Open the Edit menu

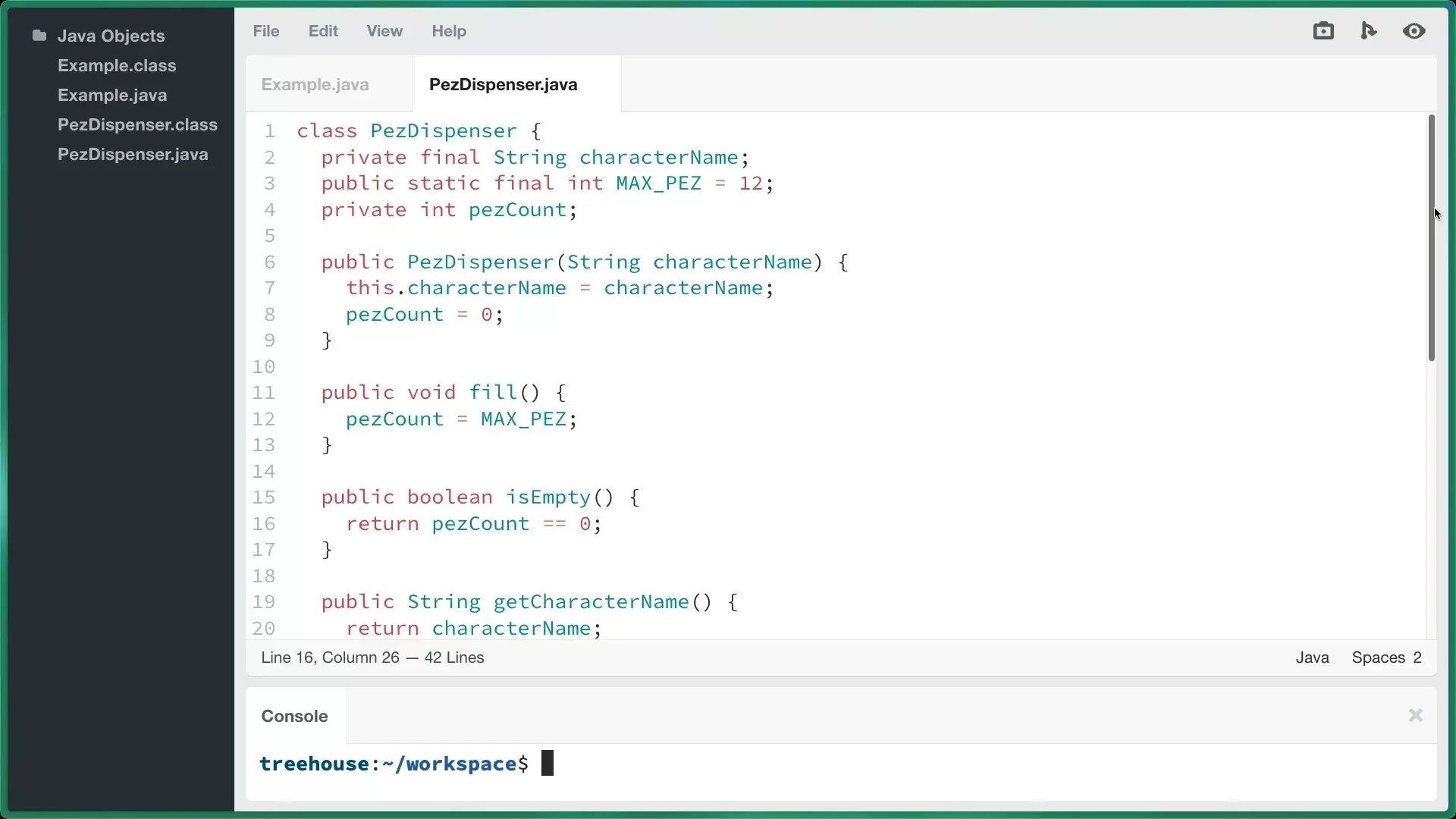(x=323, y=31)
